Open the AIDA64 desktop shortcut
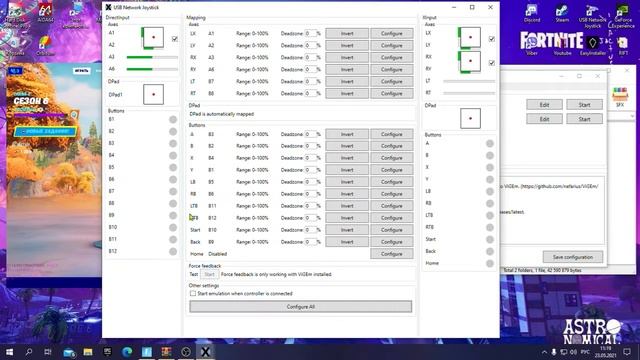The height and width of the screenshot is (360, 640). click(45, 13)
